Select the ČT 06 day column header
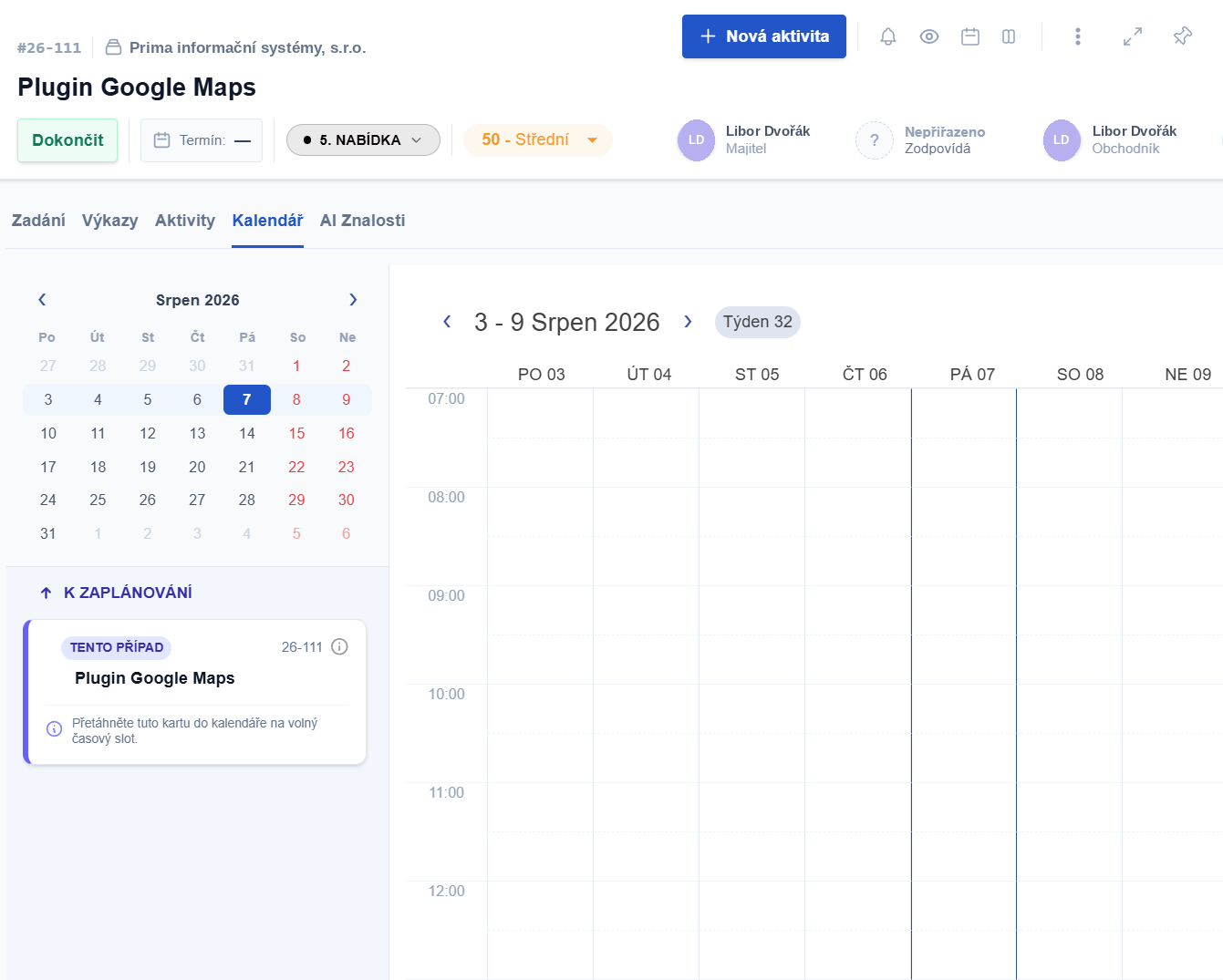1223x980 pixels. (x=865, y=375)
